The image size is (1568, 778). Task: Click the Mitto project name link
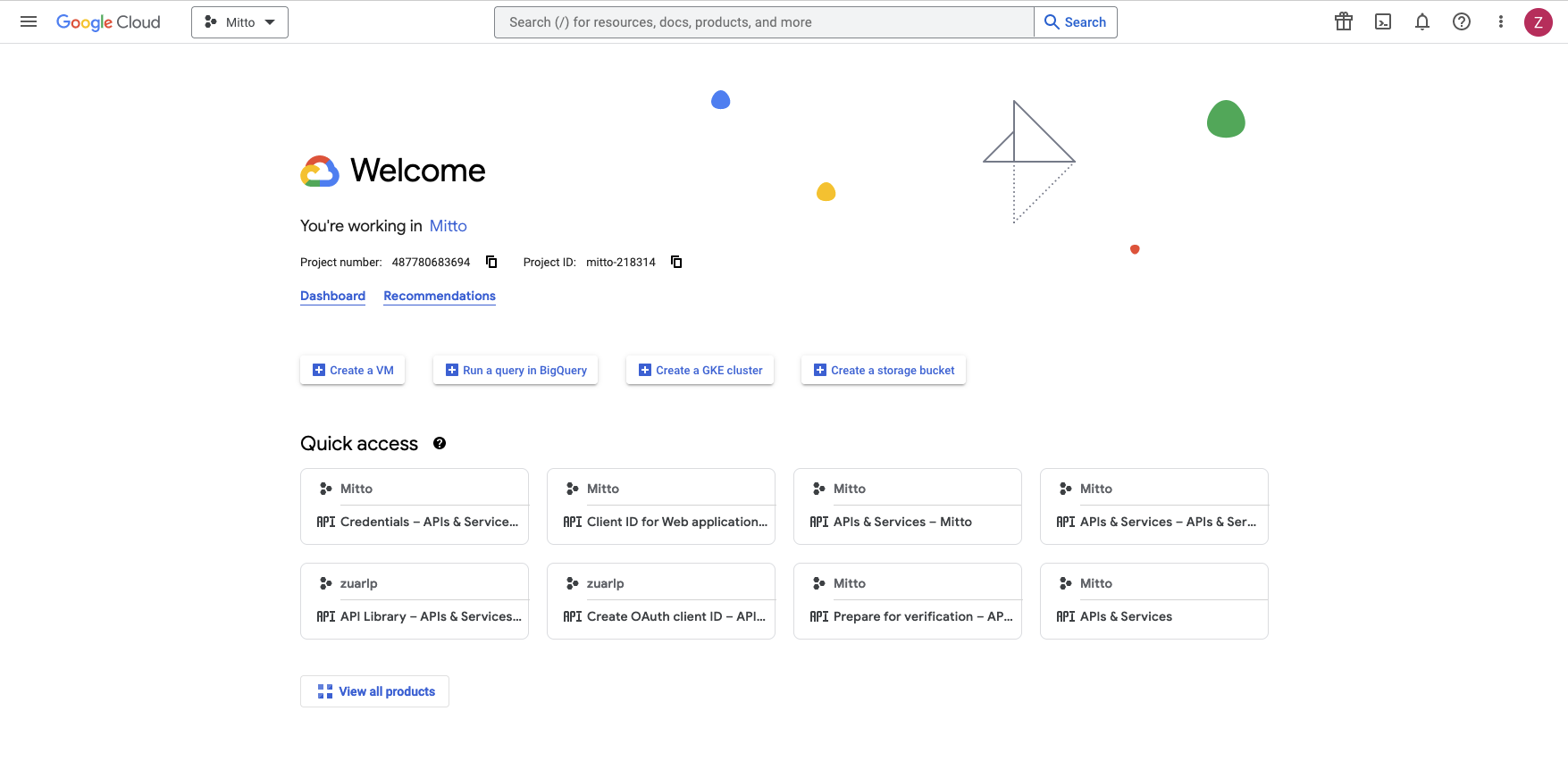[x=449, y=226]
